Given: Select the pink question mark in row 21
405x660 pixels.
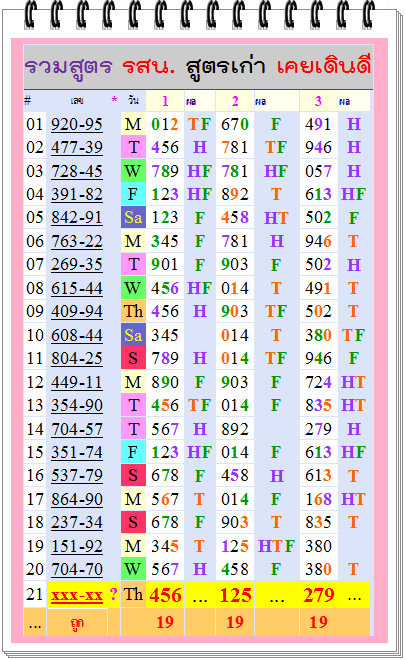Looking at the screenshot, I should pos(114,594).
